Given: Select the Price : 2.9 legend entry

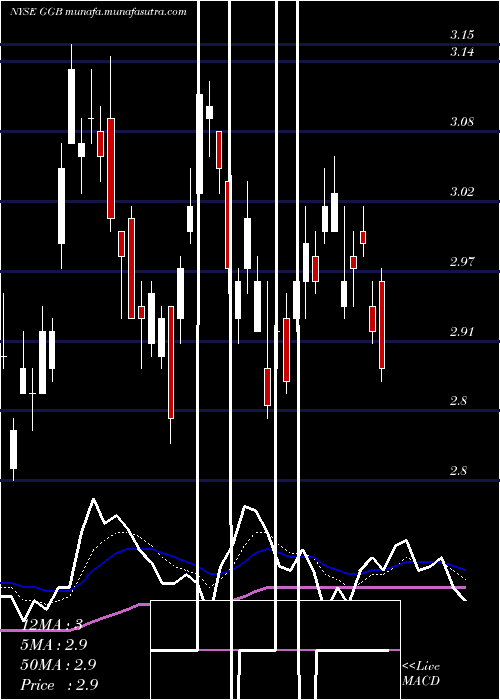Looking at the screenshot, I should pyautogui.click(x=59, y=685).
